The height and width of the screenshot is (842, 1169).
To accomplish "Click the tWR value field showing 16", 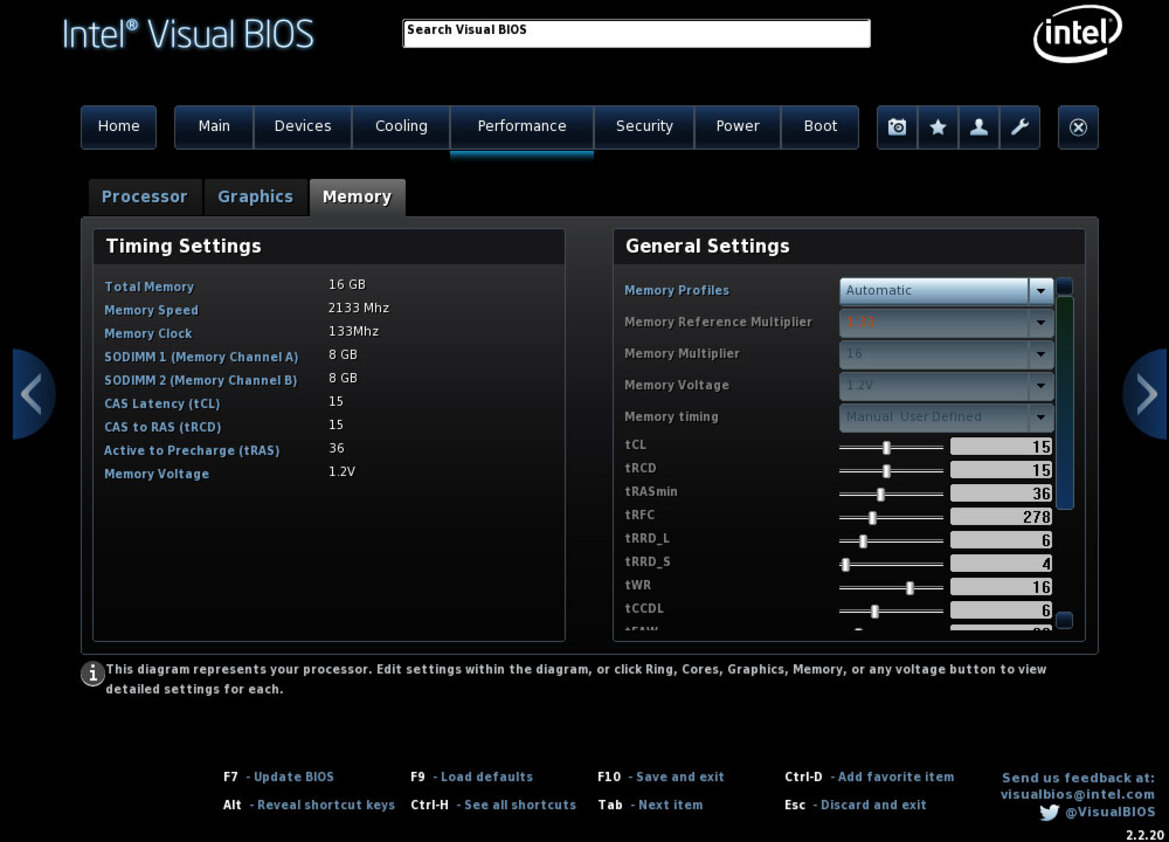I will (1001, 587).
